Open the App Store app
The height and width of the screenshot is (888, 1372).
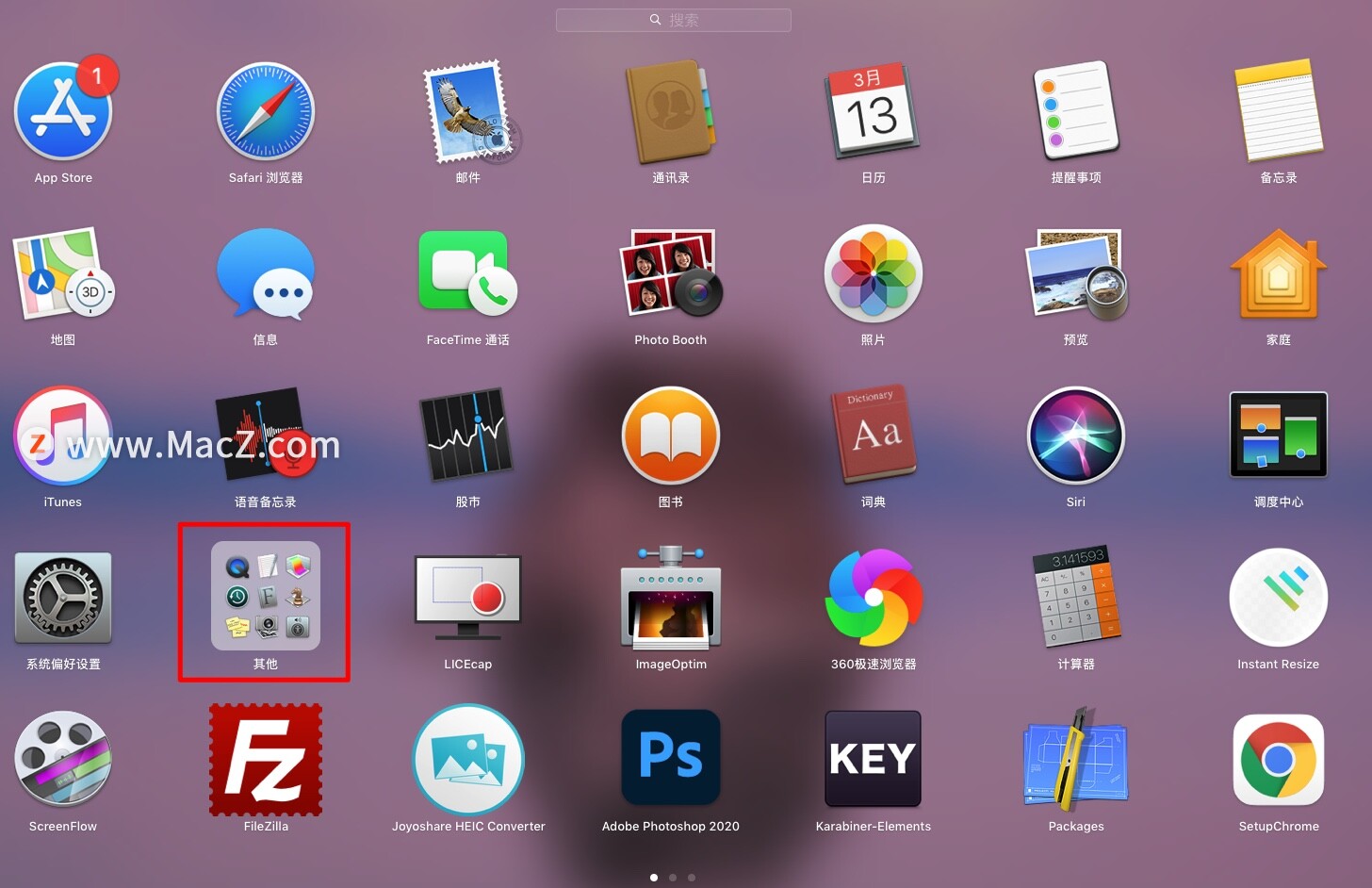click(63, 111)
